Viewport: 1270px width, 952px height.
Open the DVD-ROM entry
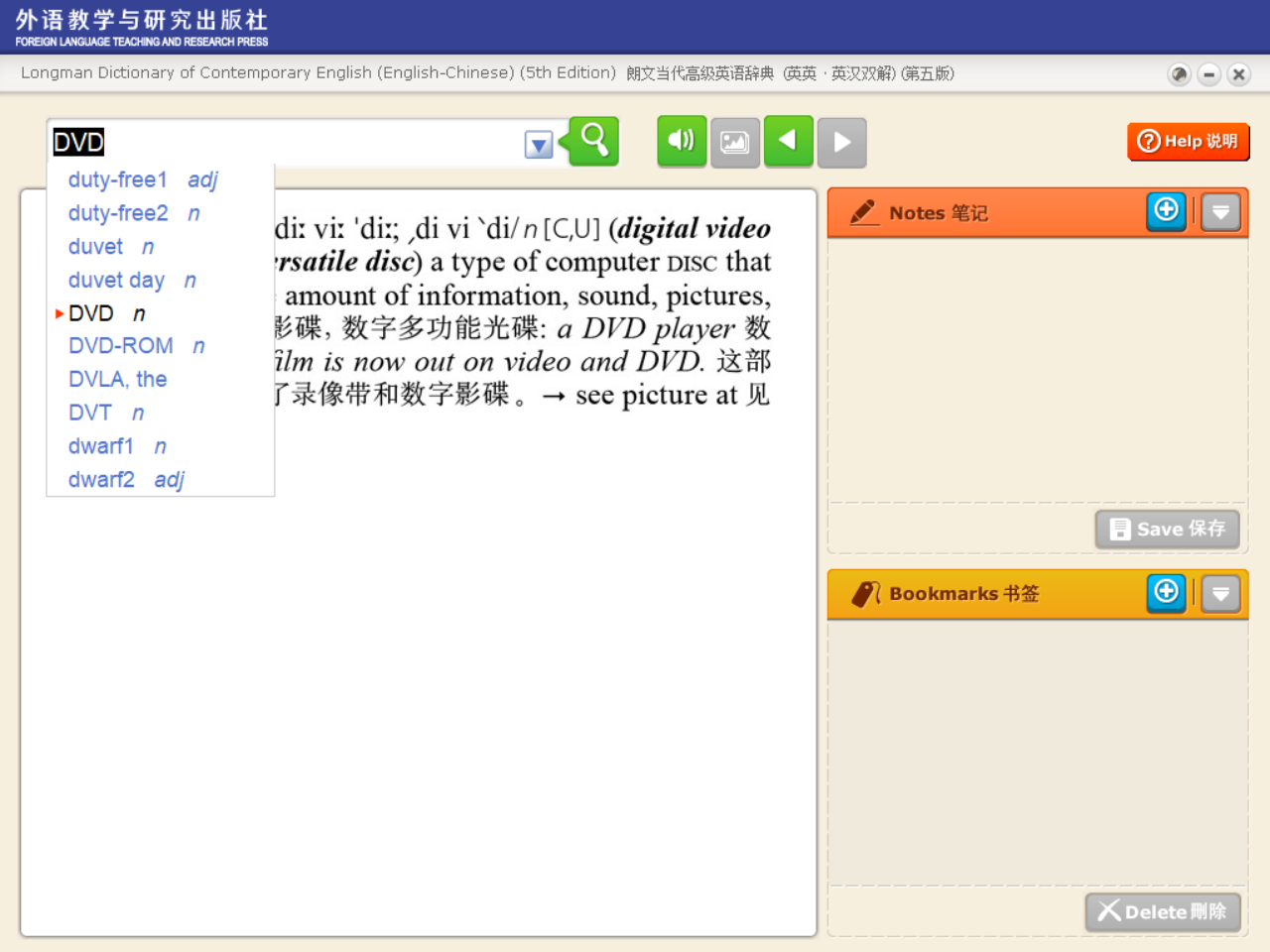click(x=137, y=346)
